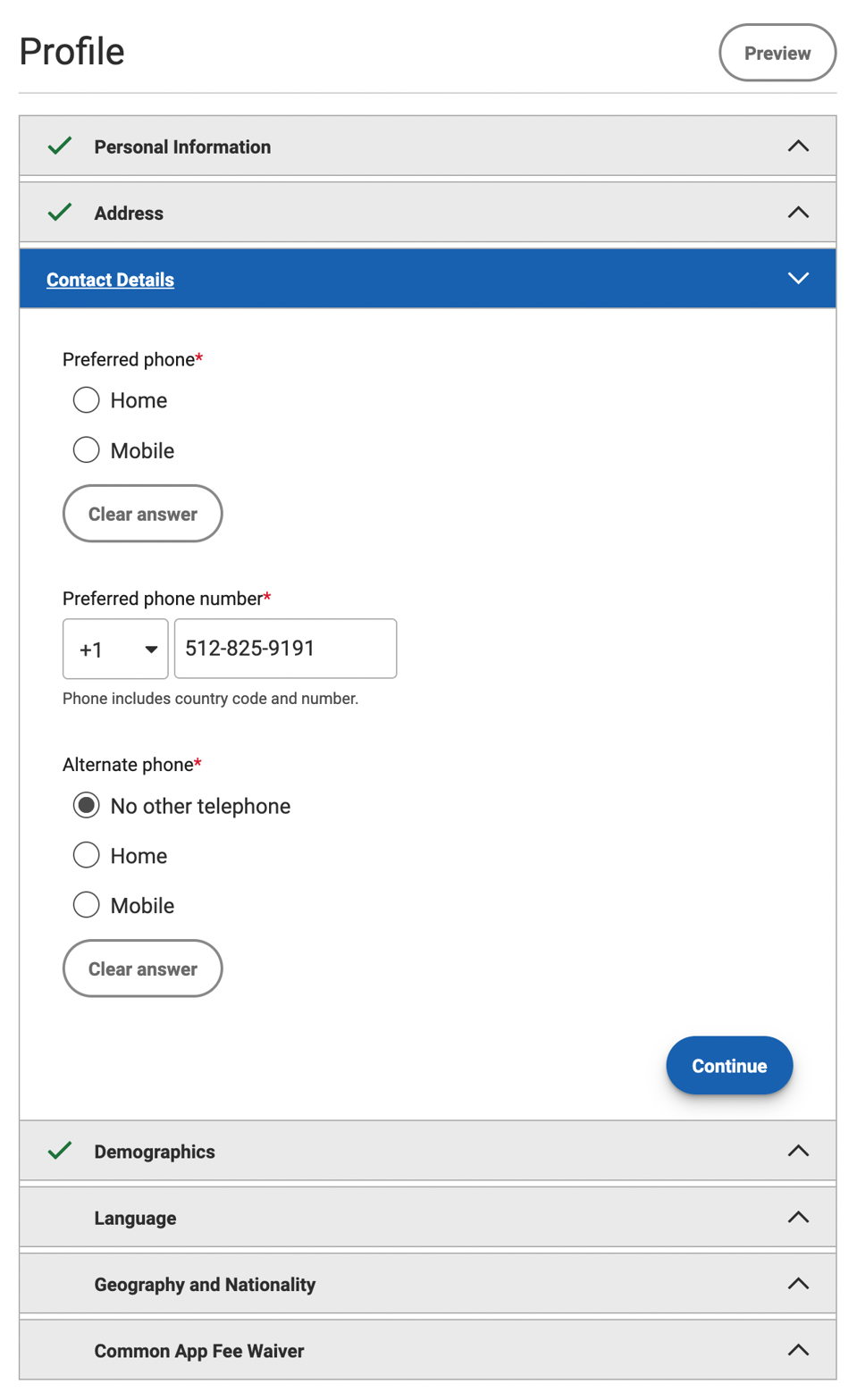This screenshot has width=857, height=1400.
Task: Collapse the Language section
Action: [798, 1217]
